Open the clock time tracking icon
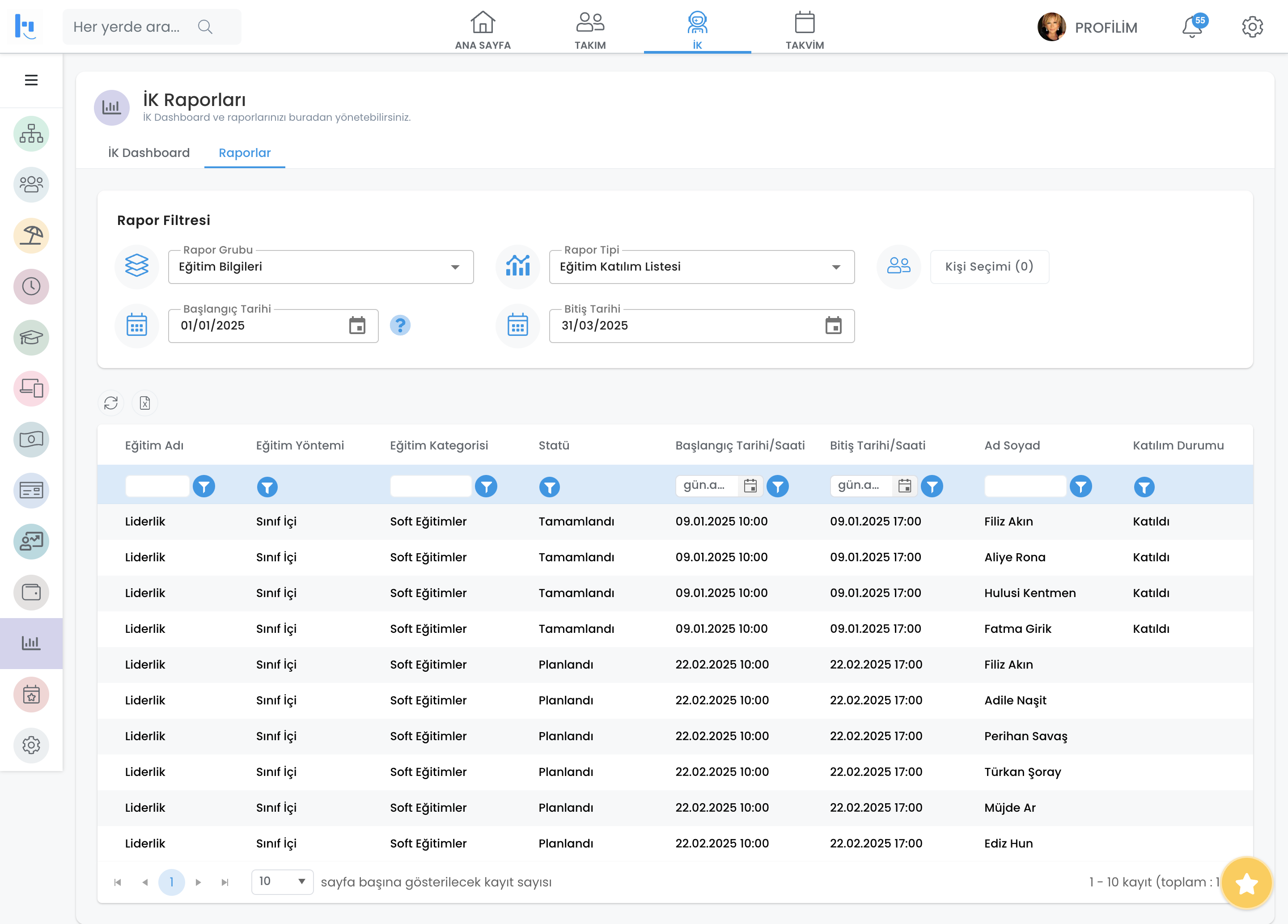 pos(31,286)
